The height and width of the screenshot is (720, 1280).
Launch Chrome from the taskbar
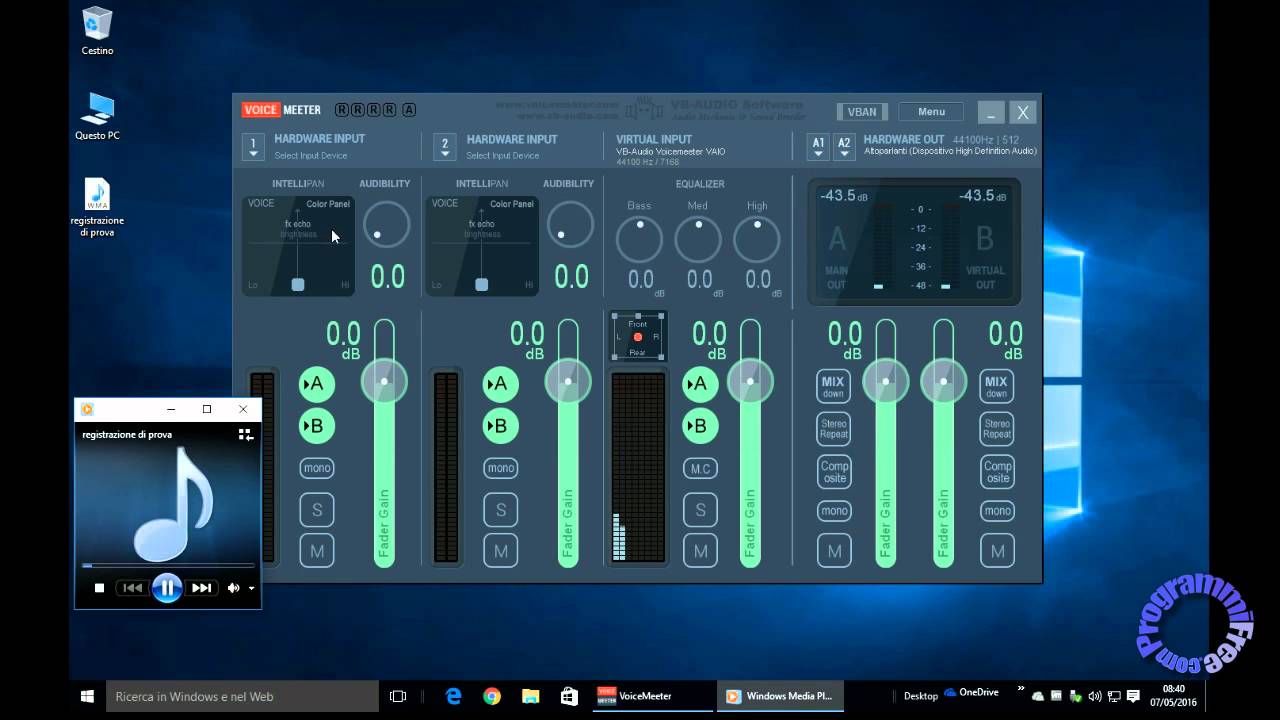[x=492, y=696]
